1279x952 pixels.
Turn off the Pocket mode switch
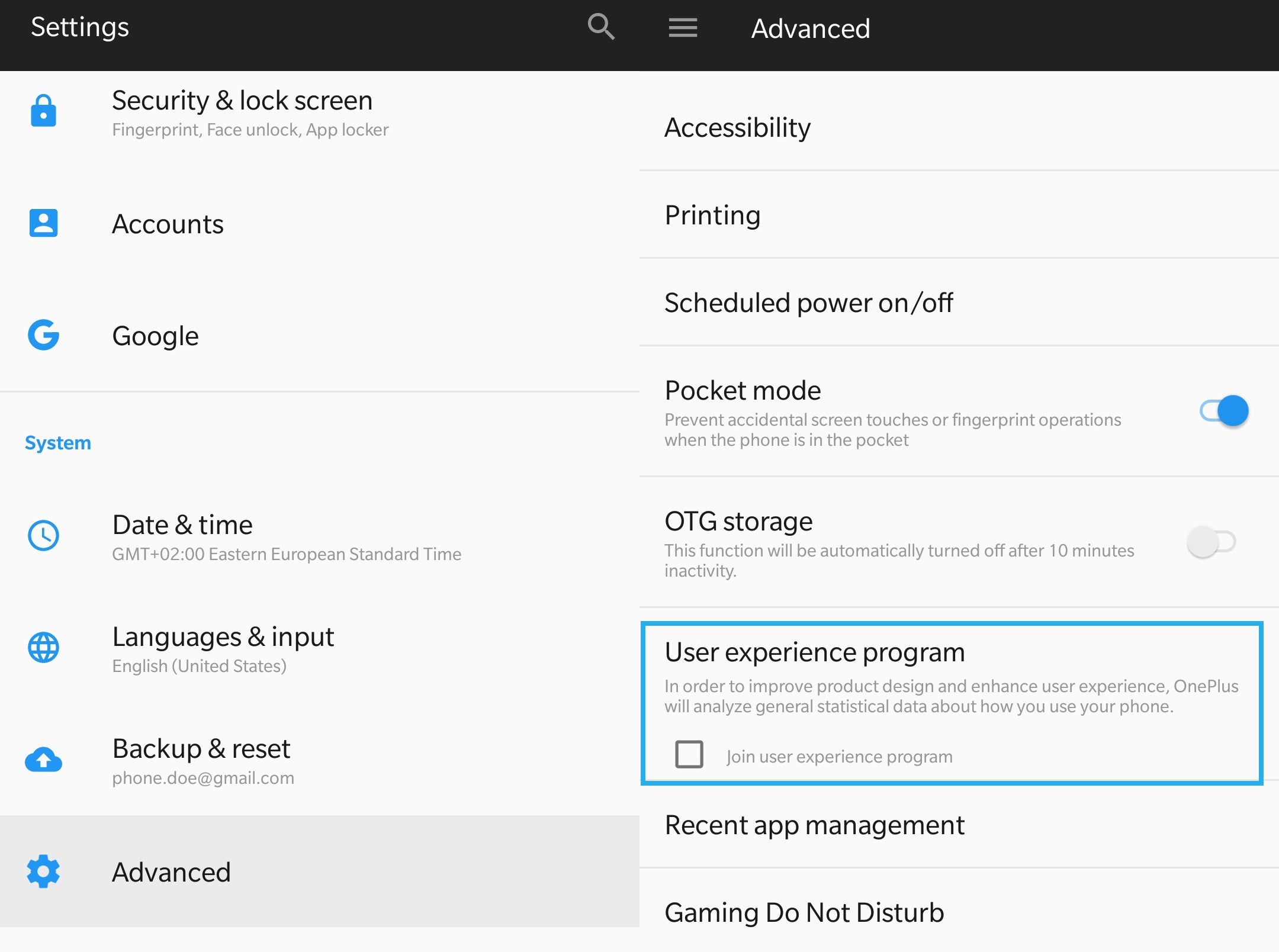(1224, 410)
